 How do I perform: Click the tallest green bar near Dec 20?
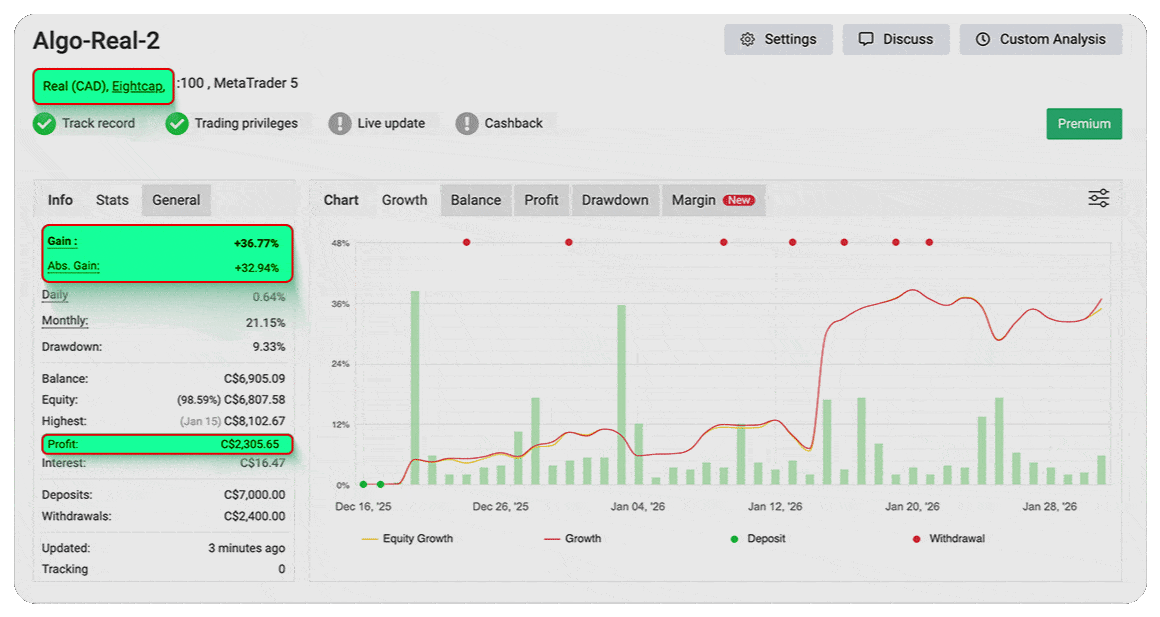tap(415, 388)
